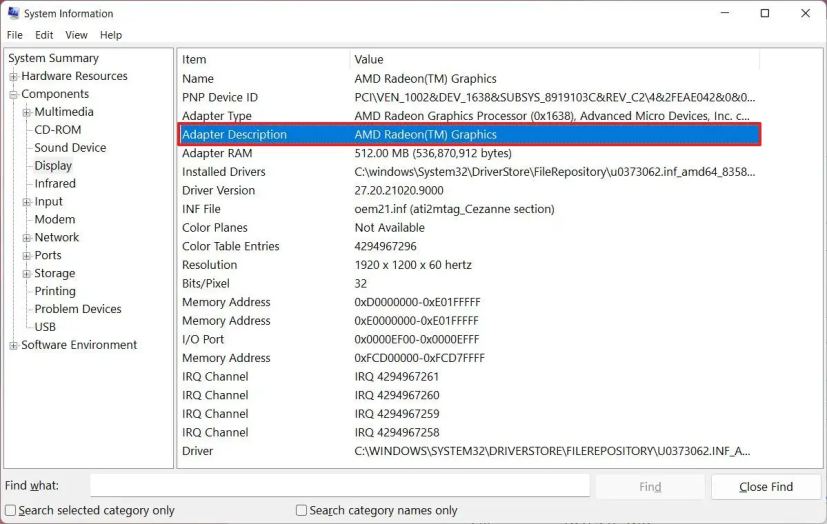Select the Bits/Pixel row

pyautogui.click(x=469, y=284)
